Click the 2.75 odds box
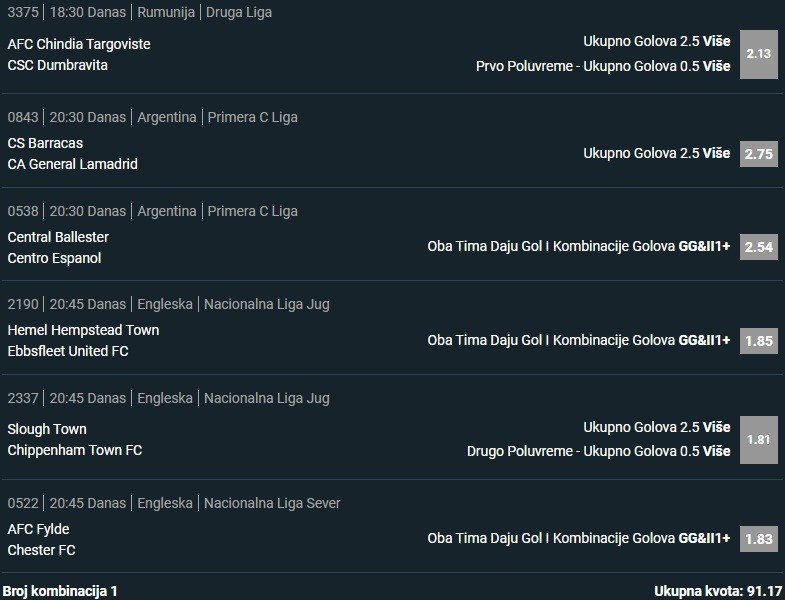This screenshot has height=600, width=785. tap(759, 154)
